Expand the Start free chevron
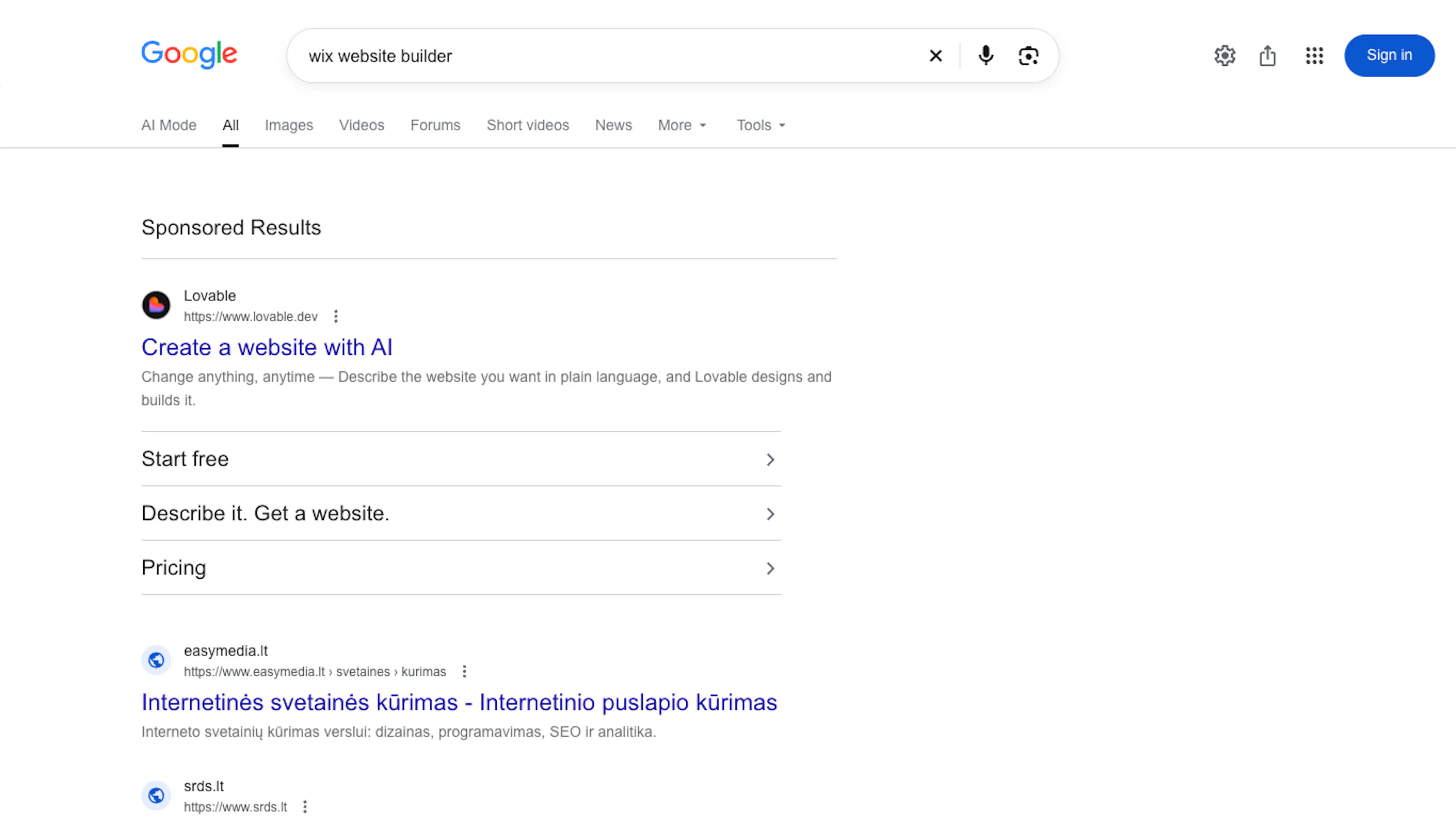Screen dimensions: 1456x819 click(770, 459)
